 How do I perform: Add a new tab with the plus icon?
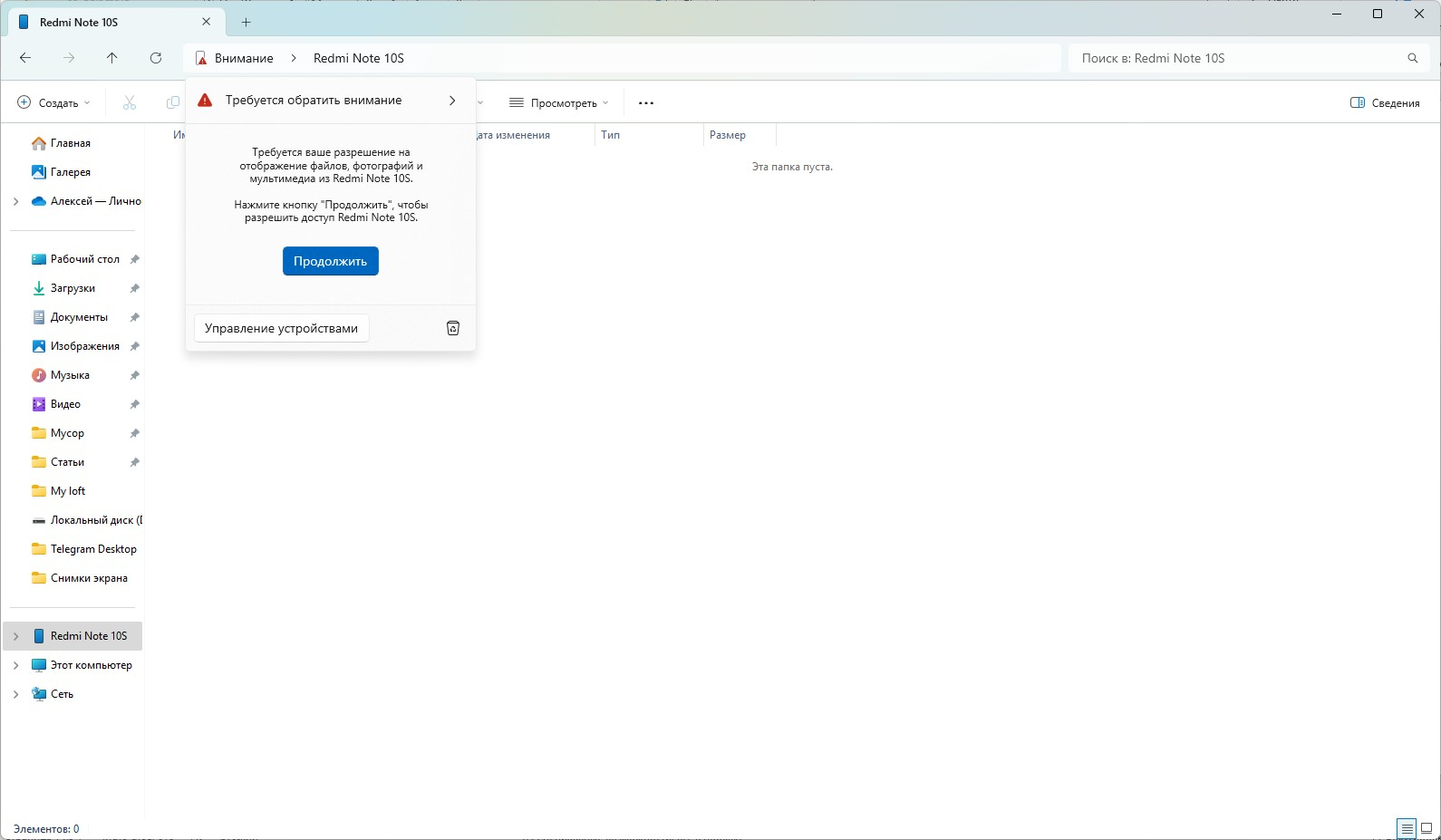(246, 23)
